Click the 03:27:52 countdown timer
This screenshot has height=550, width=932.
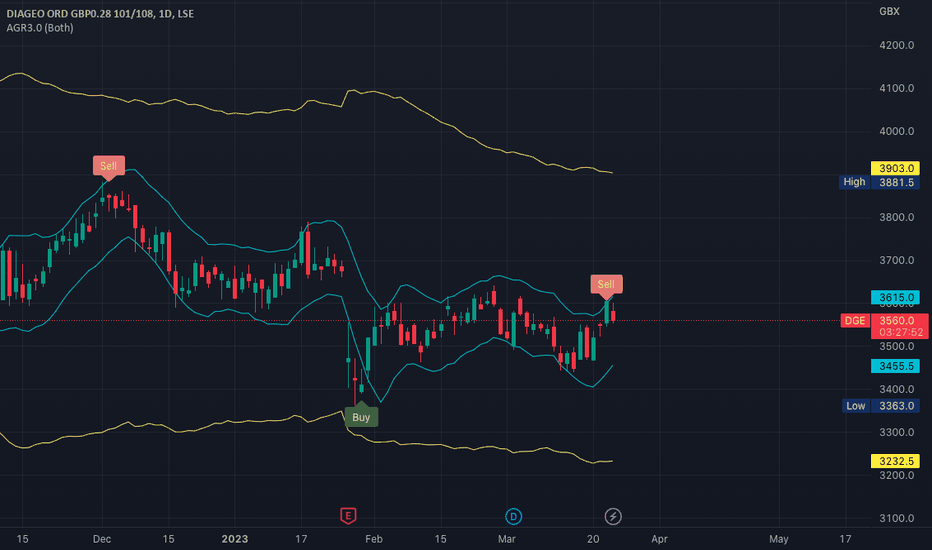pyautogui.click(x=901, y=332)
